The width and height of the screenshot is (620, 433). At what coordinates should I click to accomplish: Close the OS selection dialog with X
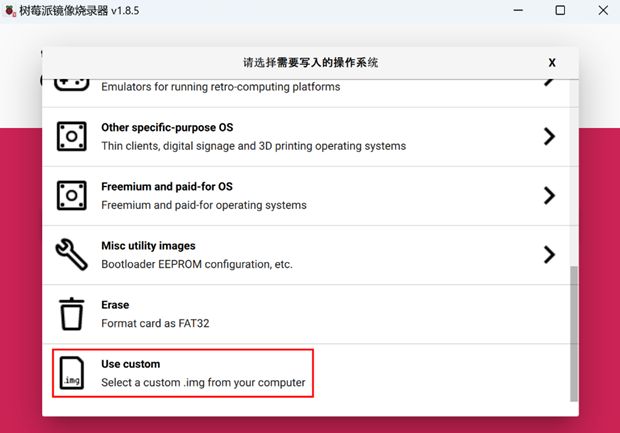click(552, 62)
